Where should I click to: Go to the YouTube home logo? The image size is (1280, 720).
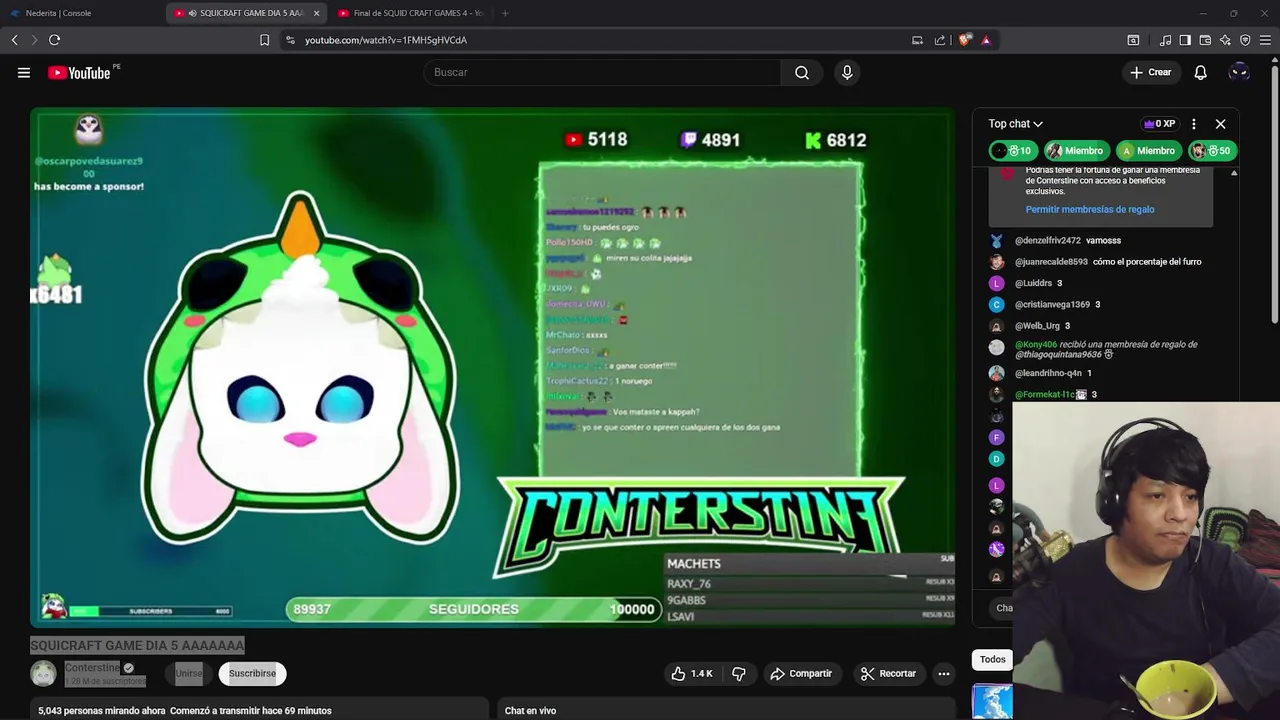pyautogui.click(x=79, y=72)
